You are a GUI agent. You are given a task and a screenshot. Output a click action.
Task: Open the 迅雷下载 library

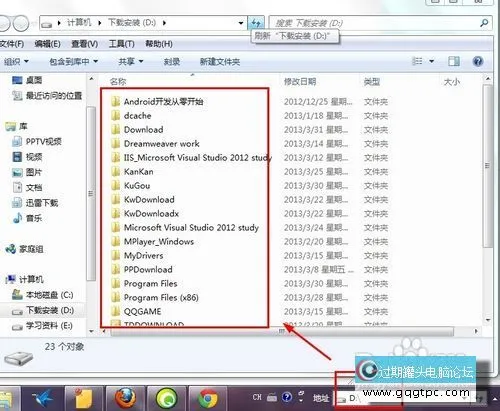35,203
